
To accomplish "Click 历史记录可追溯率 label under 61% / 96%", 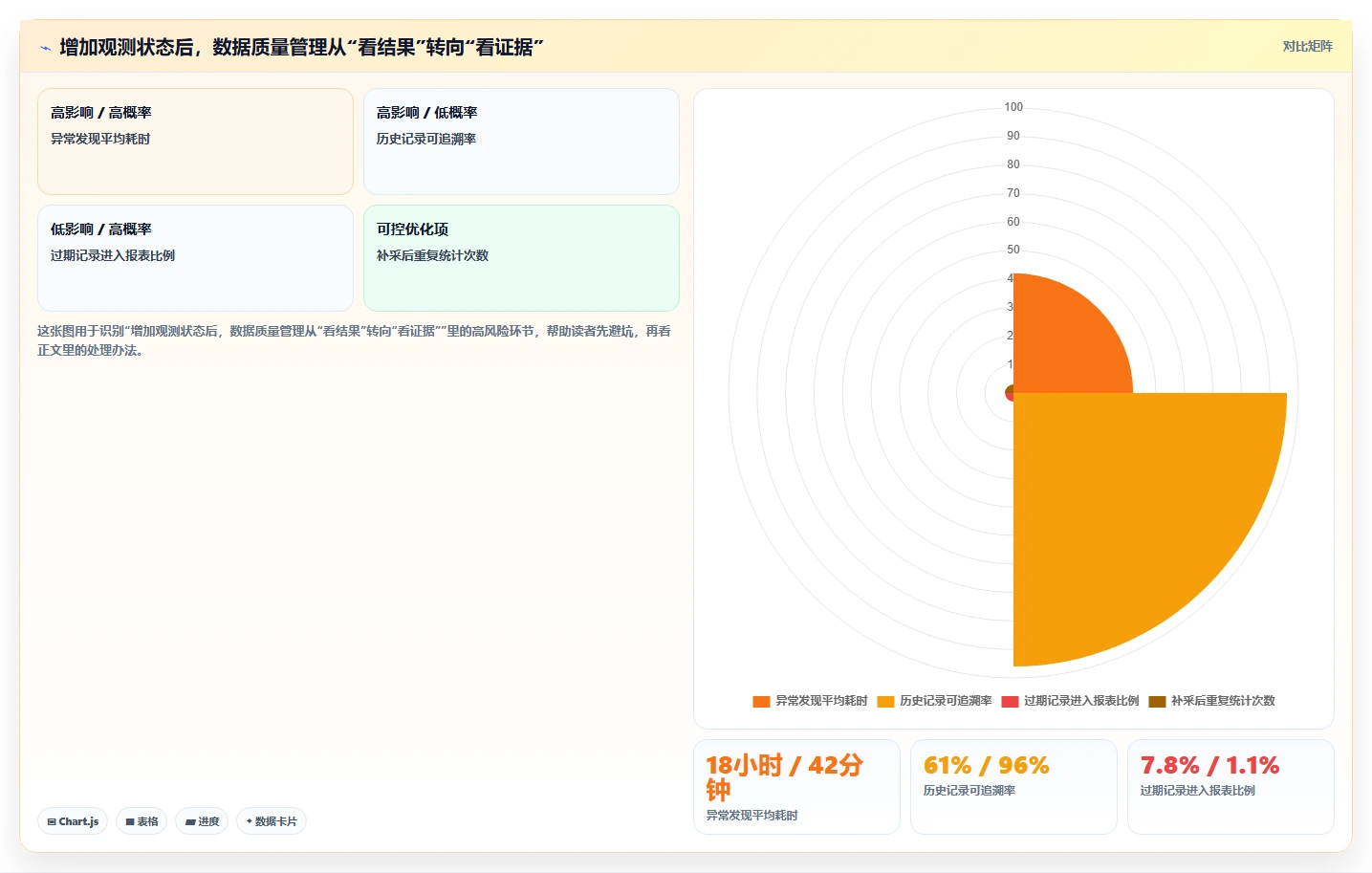I will pos(969,791).
